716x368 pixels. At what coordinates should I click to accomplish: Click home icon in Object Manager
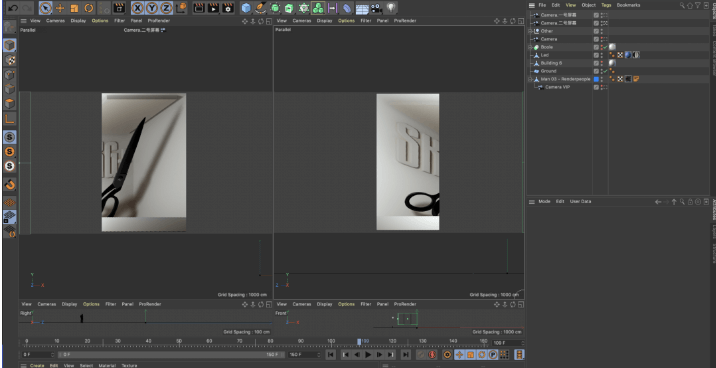coord(690,5)
